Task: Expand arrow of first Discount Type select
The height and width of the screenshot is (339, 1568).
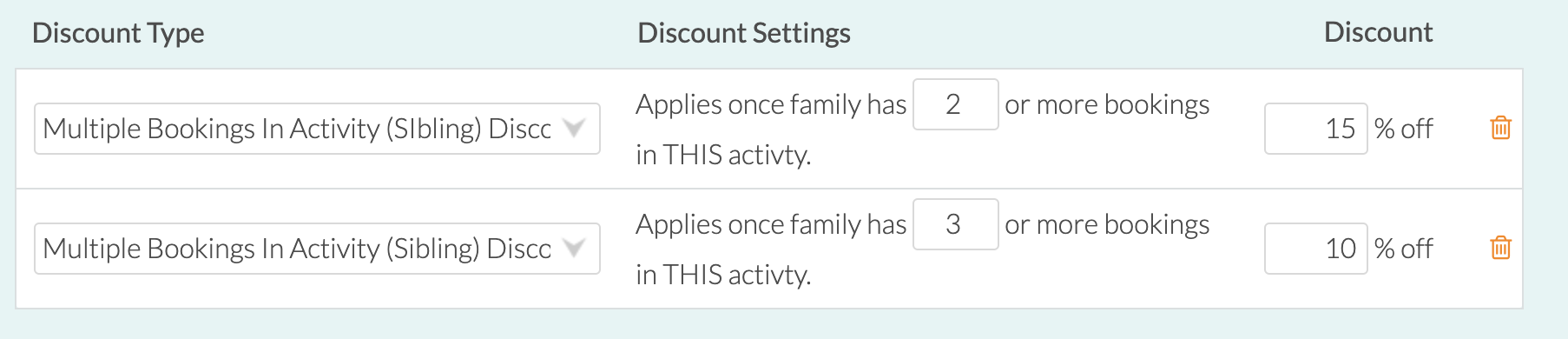Action: point(573,129)
